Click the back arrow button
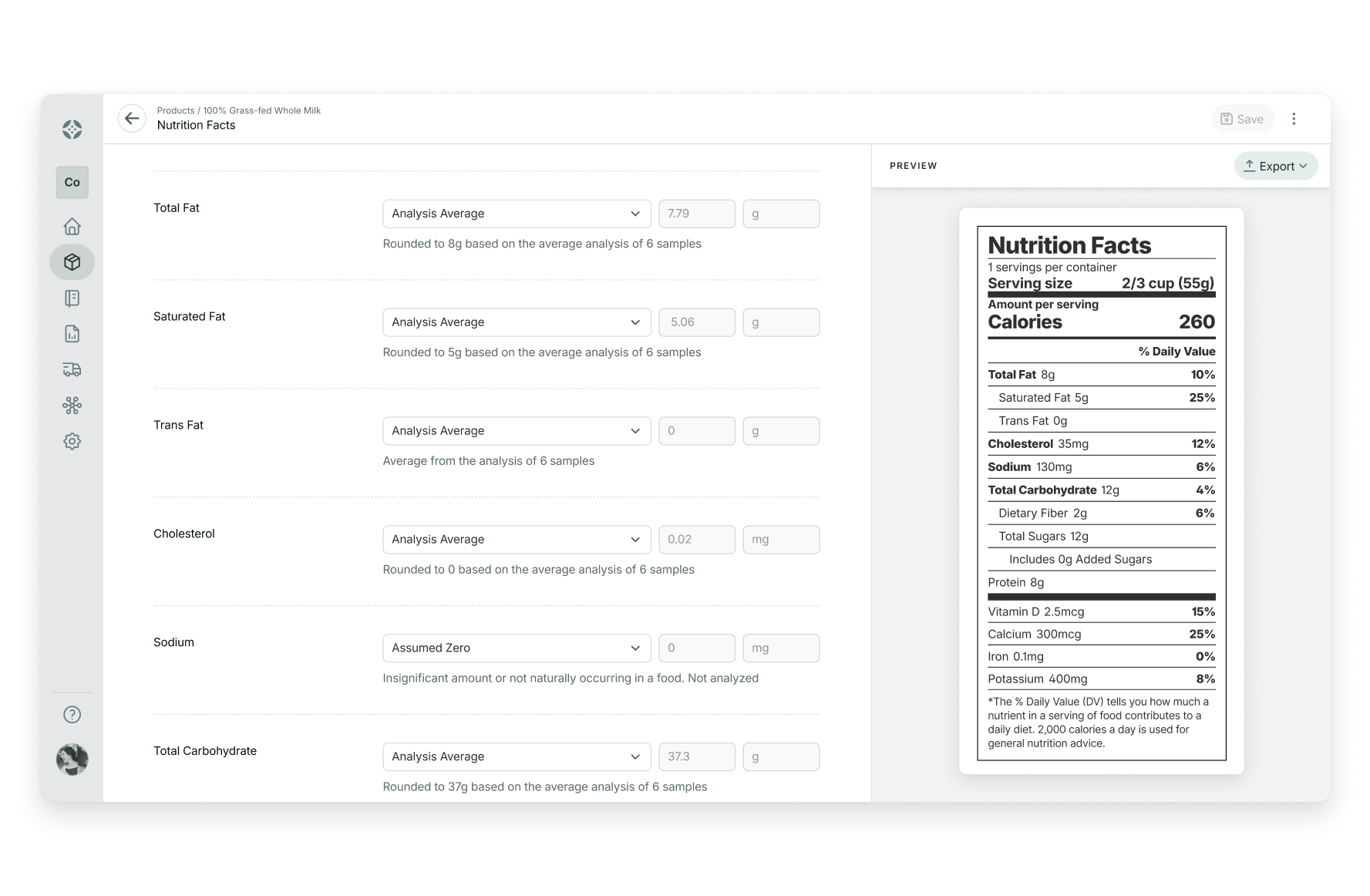 [132, 118]
